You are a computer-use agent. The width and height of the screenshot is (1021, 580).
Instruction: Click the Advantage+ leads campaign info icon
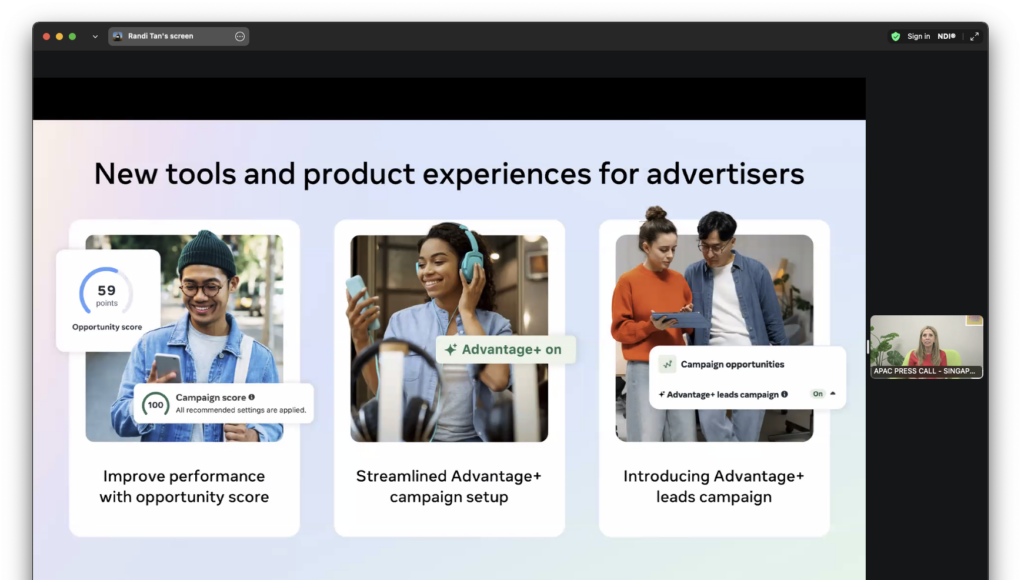pyautogui.click(x=784, y=394)
